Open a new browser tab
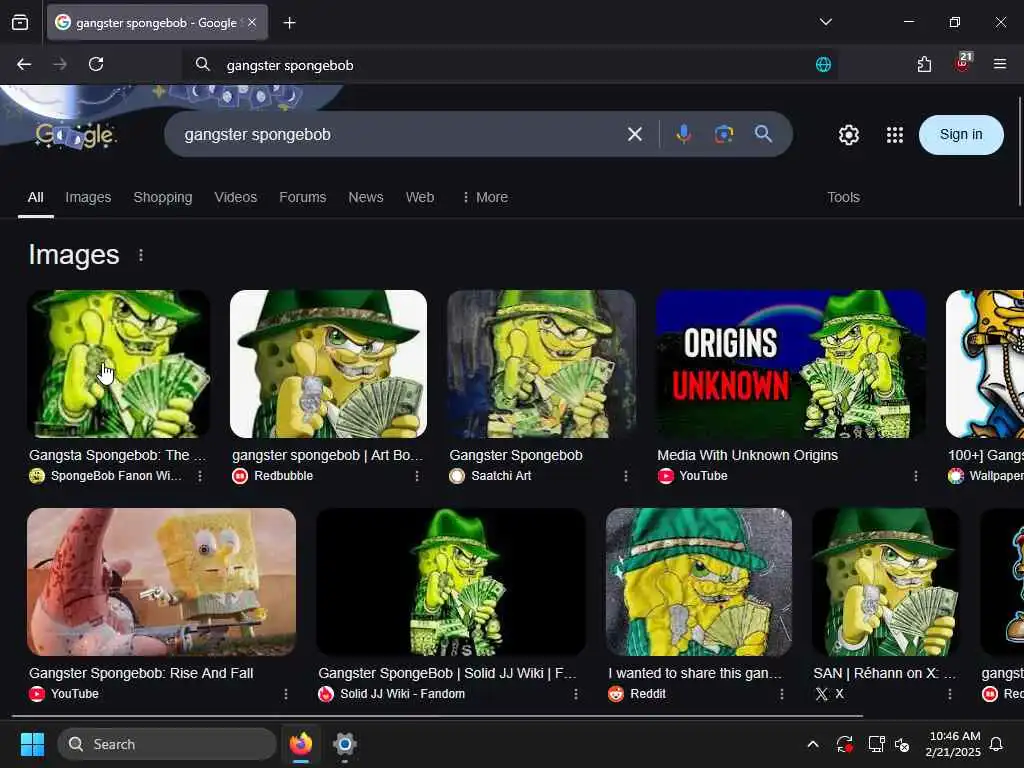The image size is (1024, 768). (289, 23)
